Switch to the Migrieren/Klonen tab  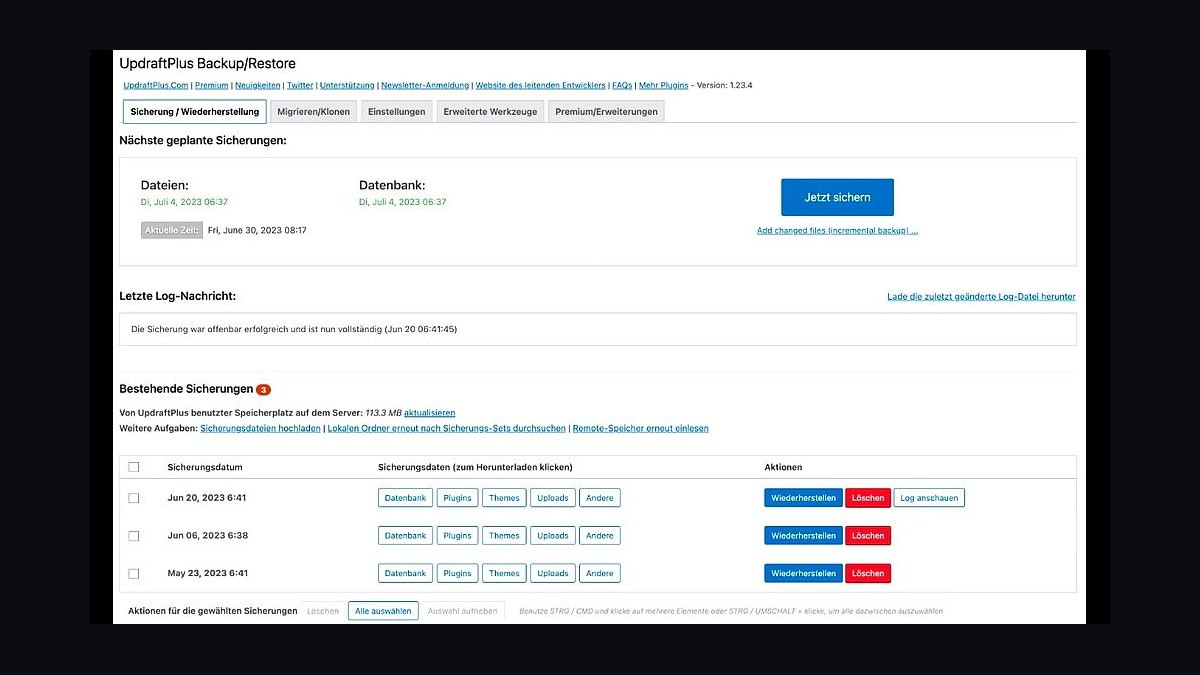click(x=314, y=111)
